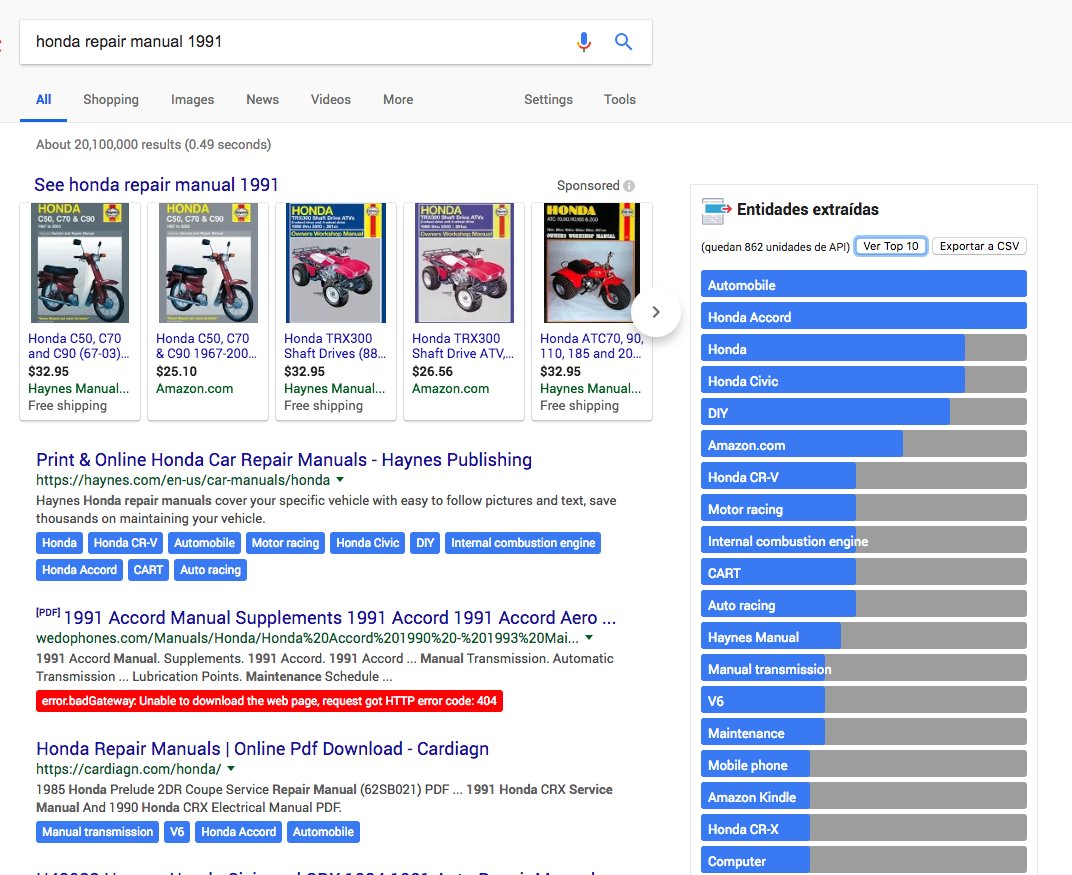1072x875 pixels.
Task: Click the Amazon.com entity bar in the panel
Action: (863, 445)
